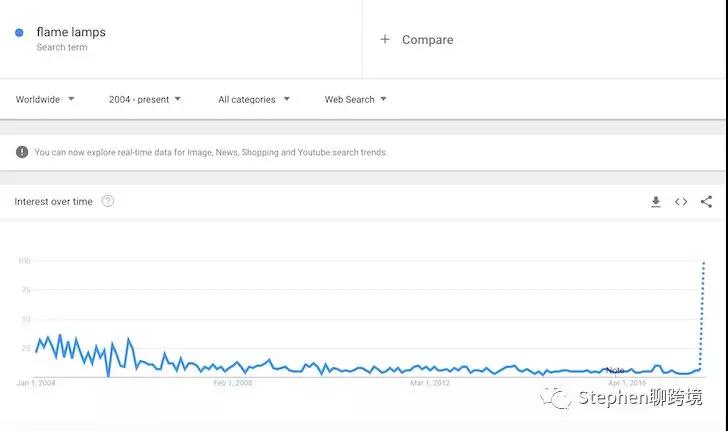Click the embed code icon
728x431 pixels.
click(681, 202)
